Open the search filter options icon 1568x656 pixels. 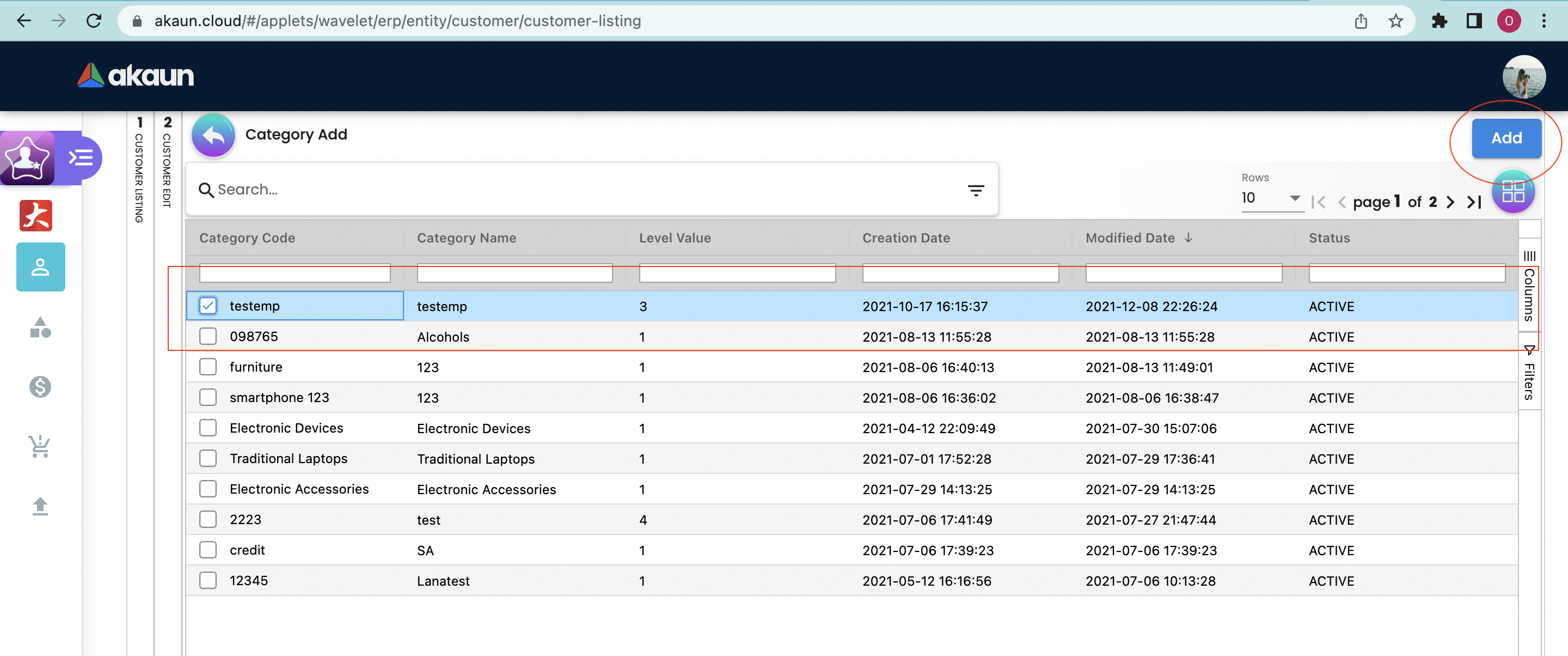click(x=976, y=191)
